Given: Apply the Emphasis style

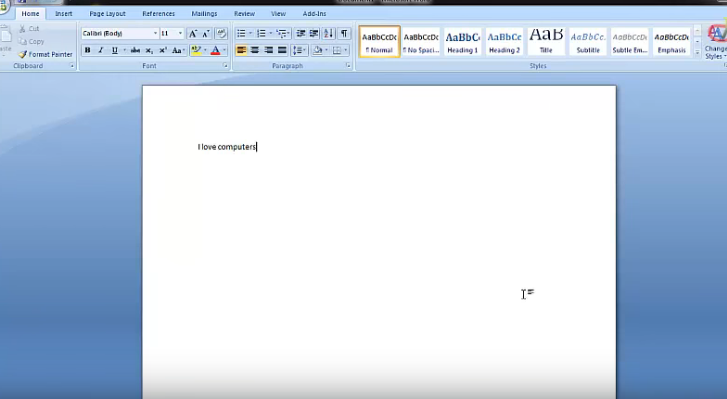Looking at the screenshot, I should coord(671,42).
